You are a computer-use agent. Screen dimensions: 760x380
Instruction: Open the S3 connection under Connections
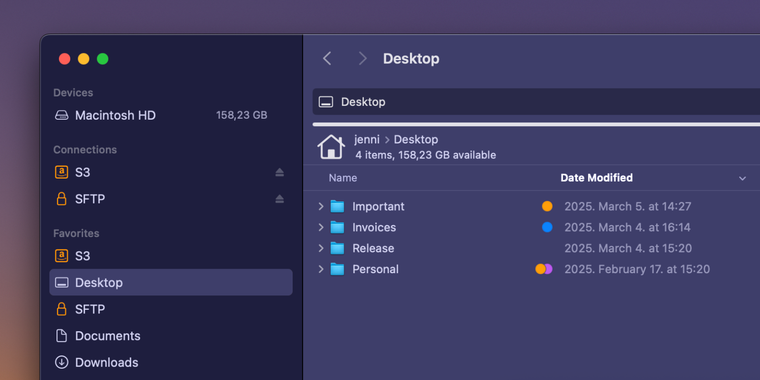click(171, 173)
